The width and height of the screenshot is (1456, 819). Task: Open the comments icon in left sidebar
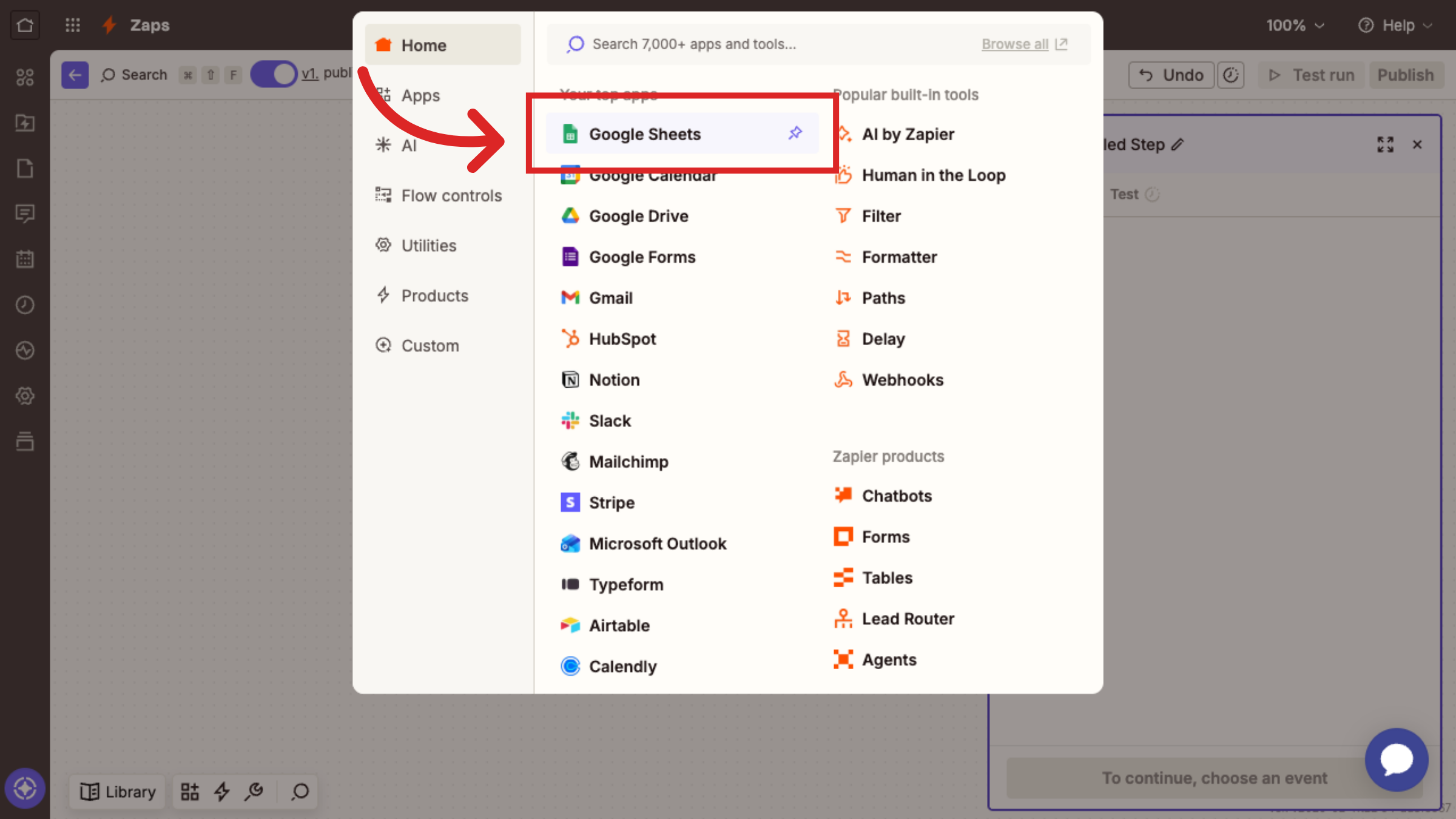pos(25,214)
